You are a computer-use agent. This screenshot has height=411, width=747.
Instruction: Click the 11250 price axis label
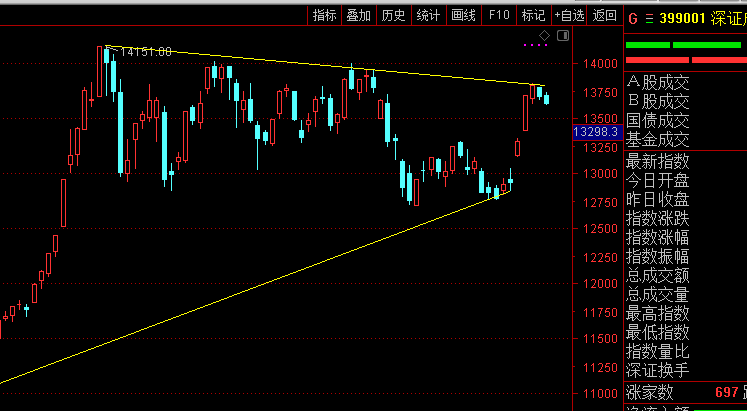click(598, 368)
